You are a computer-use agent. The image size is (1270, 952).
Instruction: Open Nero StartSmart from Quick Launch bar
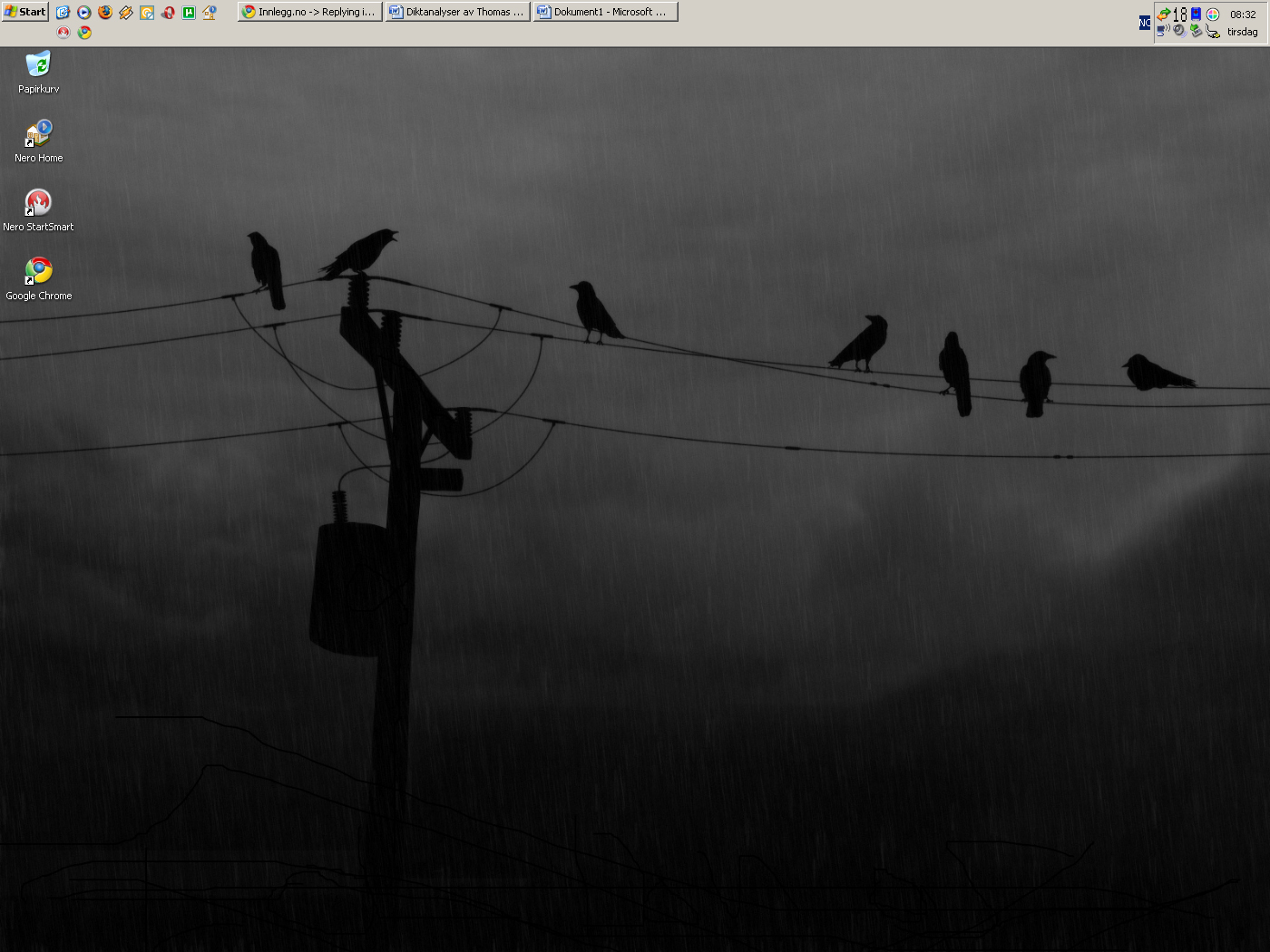pos(63,33)
